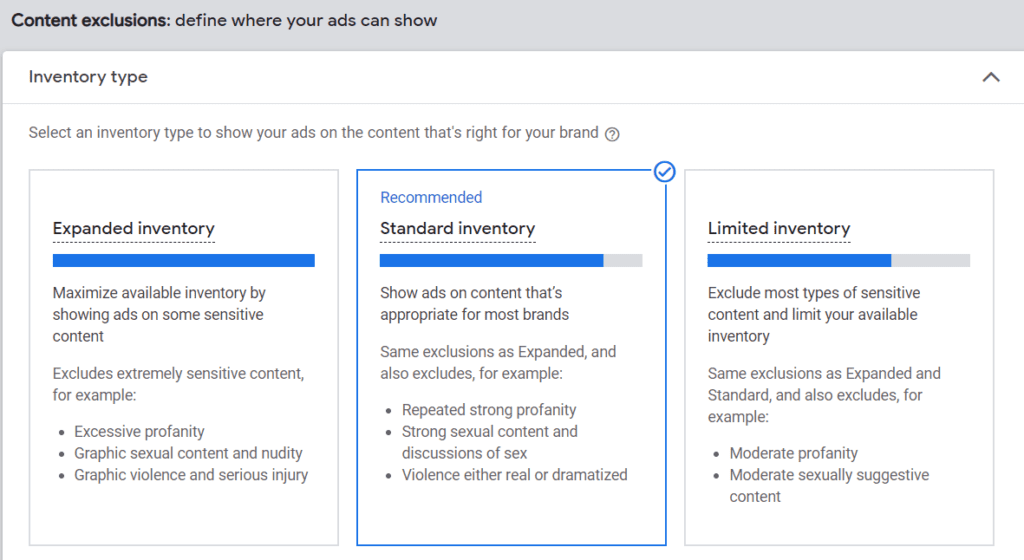Click 'Maximize available inventory' description
The image size is (1024, 560).
click(x=159, y=315)
